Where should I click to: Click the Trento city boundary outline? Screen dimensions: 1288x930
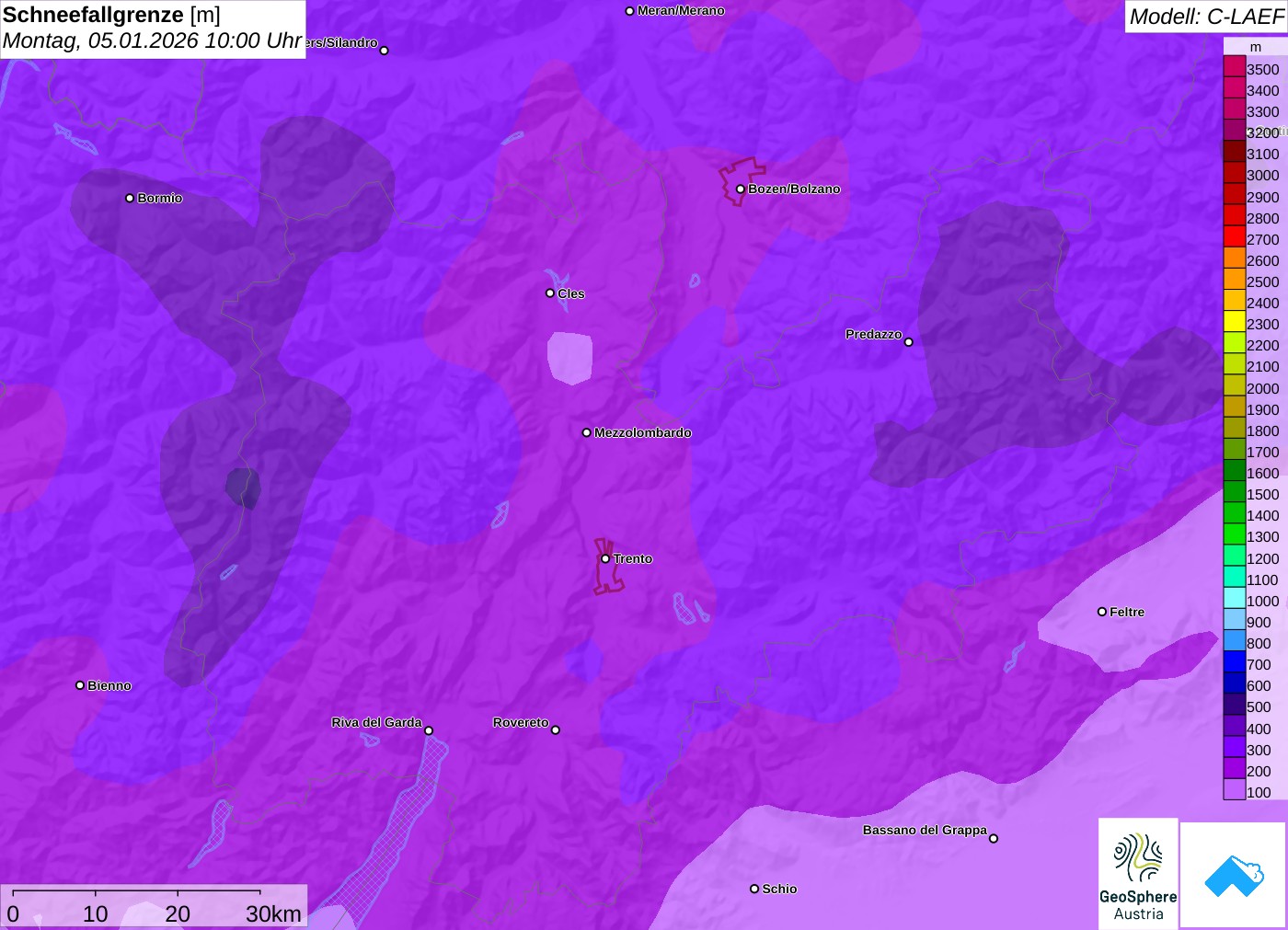coord(607,566)
